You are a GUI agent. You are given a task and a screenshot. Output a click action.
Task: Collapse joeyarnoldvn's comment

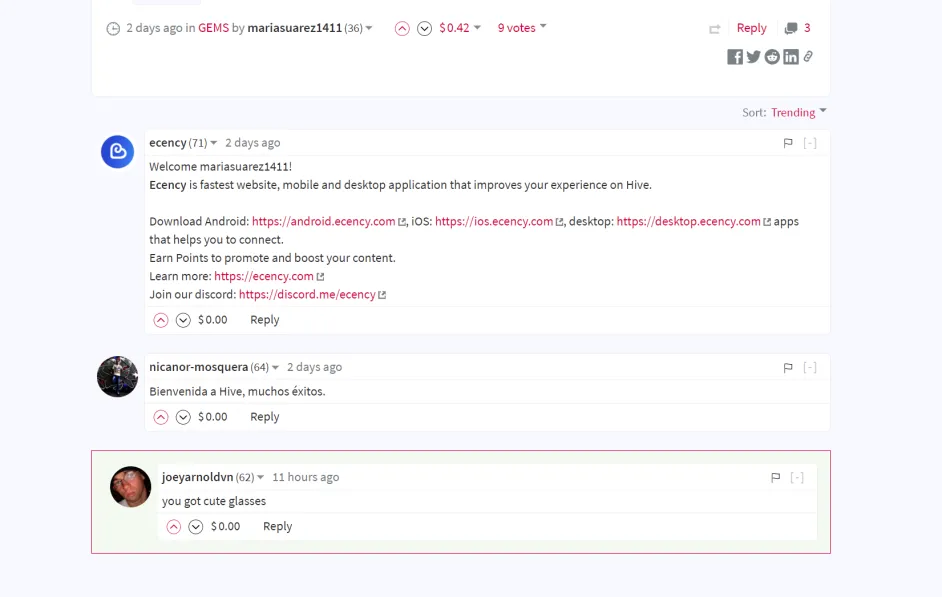click(x=797, y=477)
